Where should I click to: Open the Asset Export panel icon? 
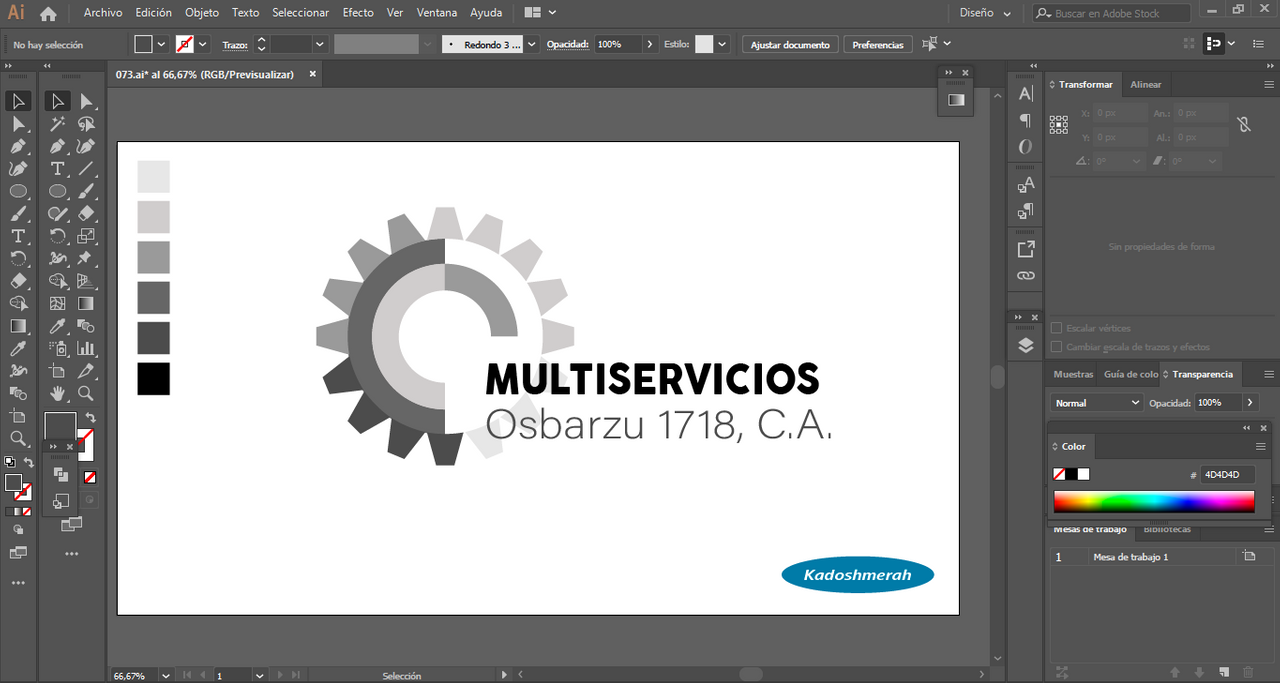click(x=1026, y=249)
